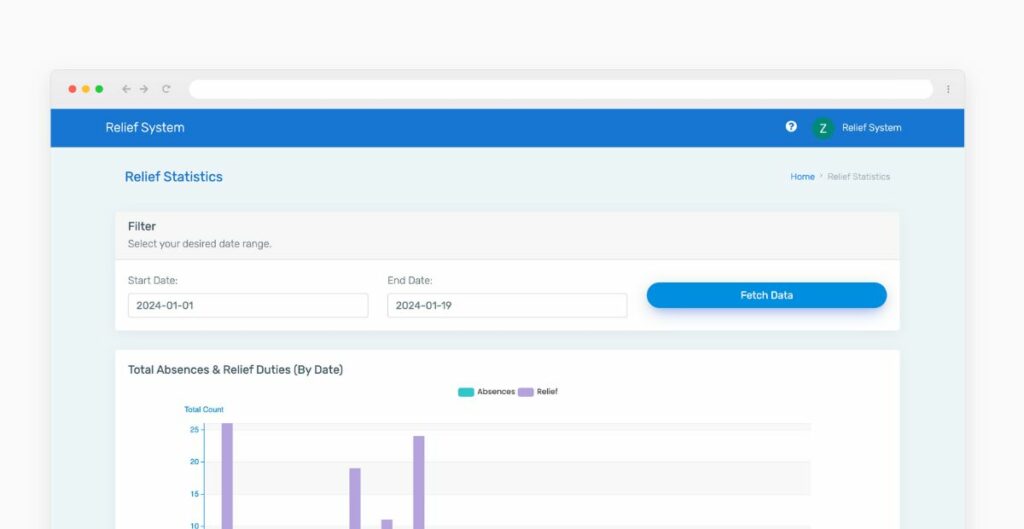
Task: Click the browser back arrow
Action: click(x=126, y=89)
